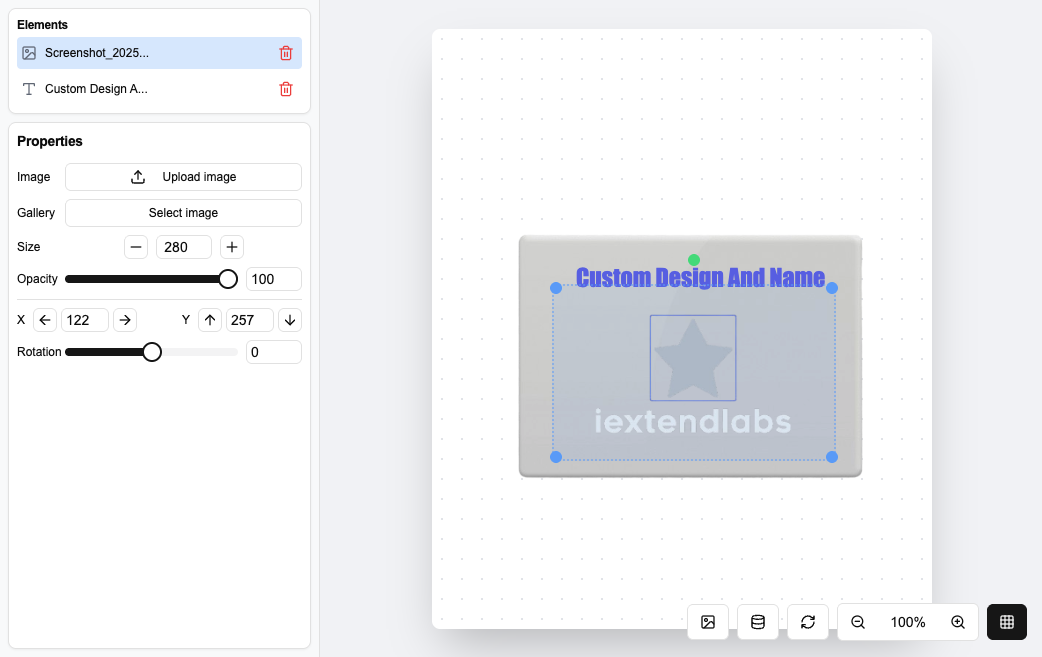Toggle the grid display button
The height and width of the screenshot is (657, 1042).
tap(1007, 622)
